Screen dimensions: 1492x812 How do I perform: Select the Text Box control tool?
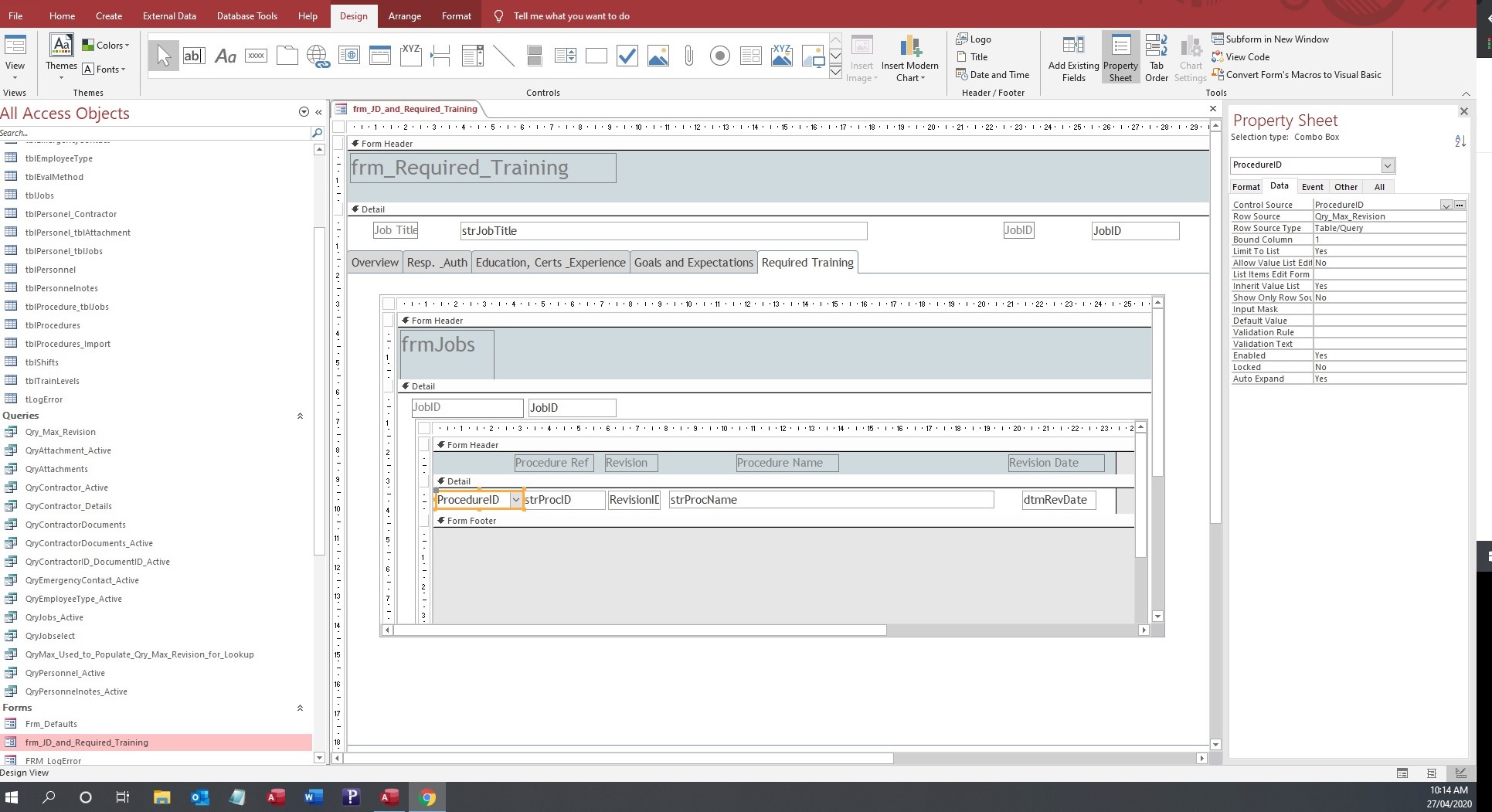click(x=194, y=56)
